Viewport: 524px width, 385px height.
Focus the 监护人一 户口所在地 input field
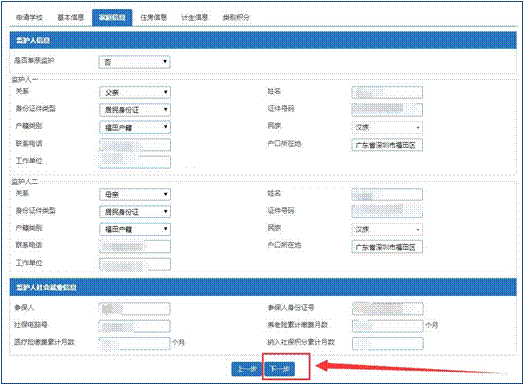(387, 145)
